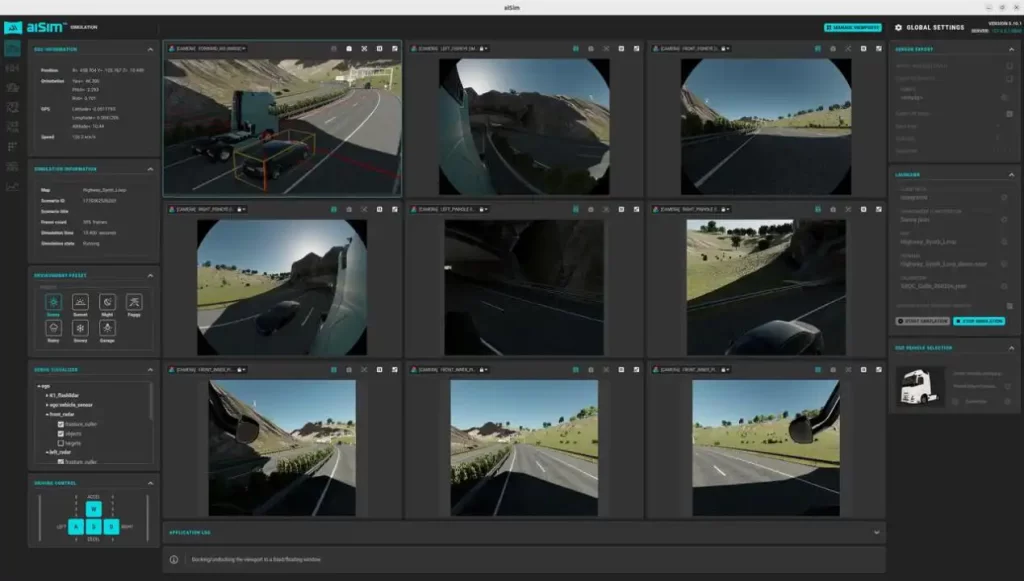Expand the Application Log panel
The height and width of the screenshot is (581, 1024).
pyautogui.click(x=876, y=532)
